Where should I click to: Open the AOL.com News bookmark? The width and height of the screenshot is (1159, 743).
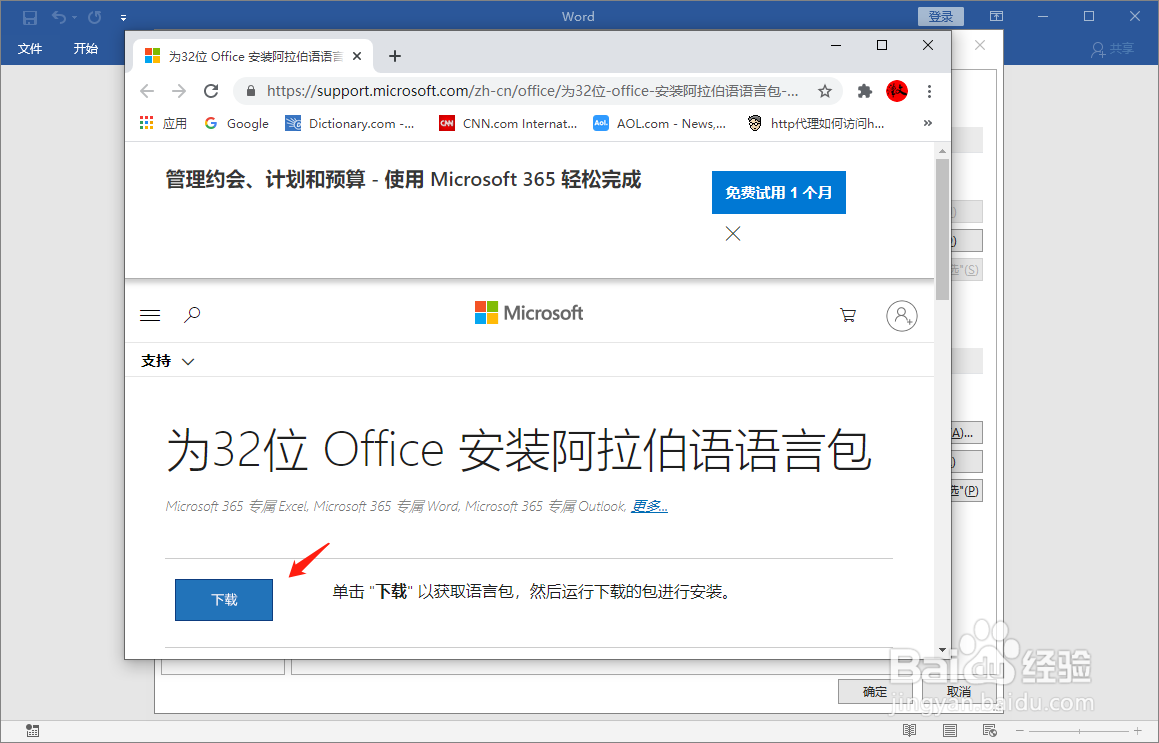(x=659, y=123)
